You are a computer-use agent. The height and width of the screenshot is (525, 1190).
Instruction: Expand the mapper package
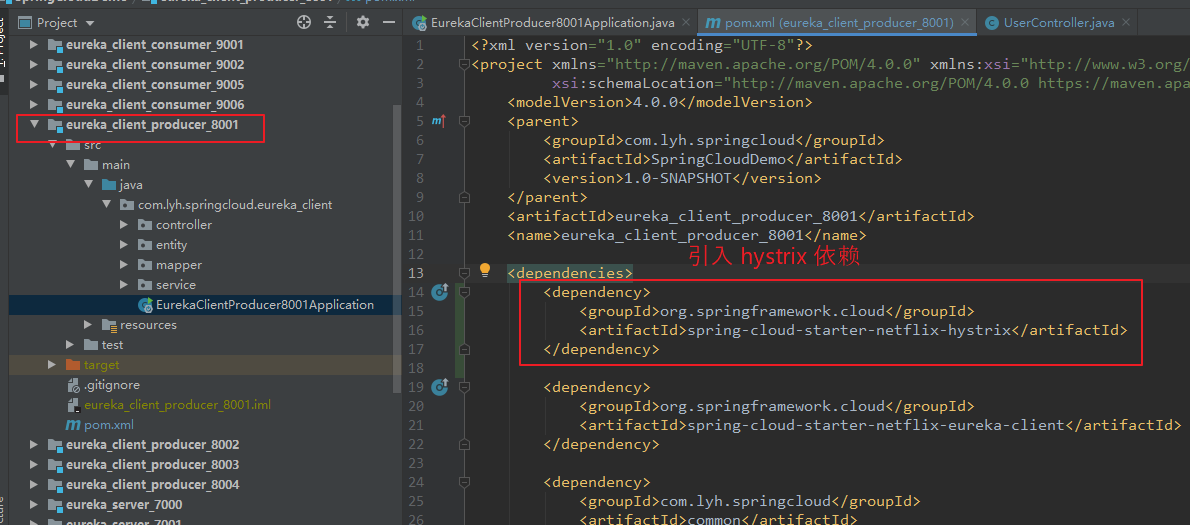tap(124, 265)
